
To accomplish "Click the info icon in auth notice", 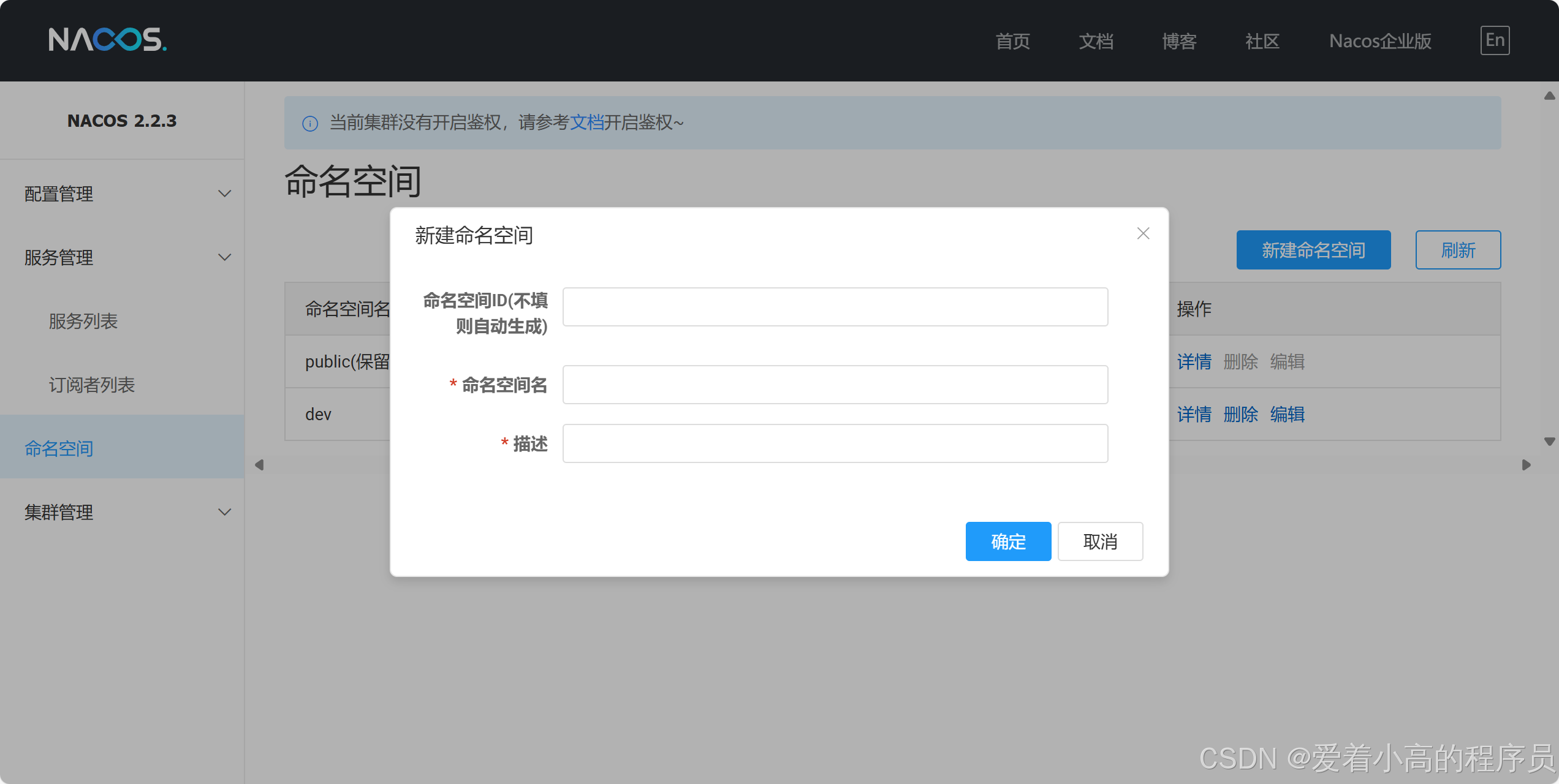I will (310, 123).
